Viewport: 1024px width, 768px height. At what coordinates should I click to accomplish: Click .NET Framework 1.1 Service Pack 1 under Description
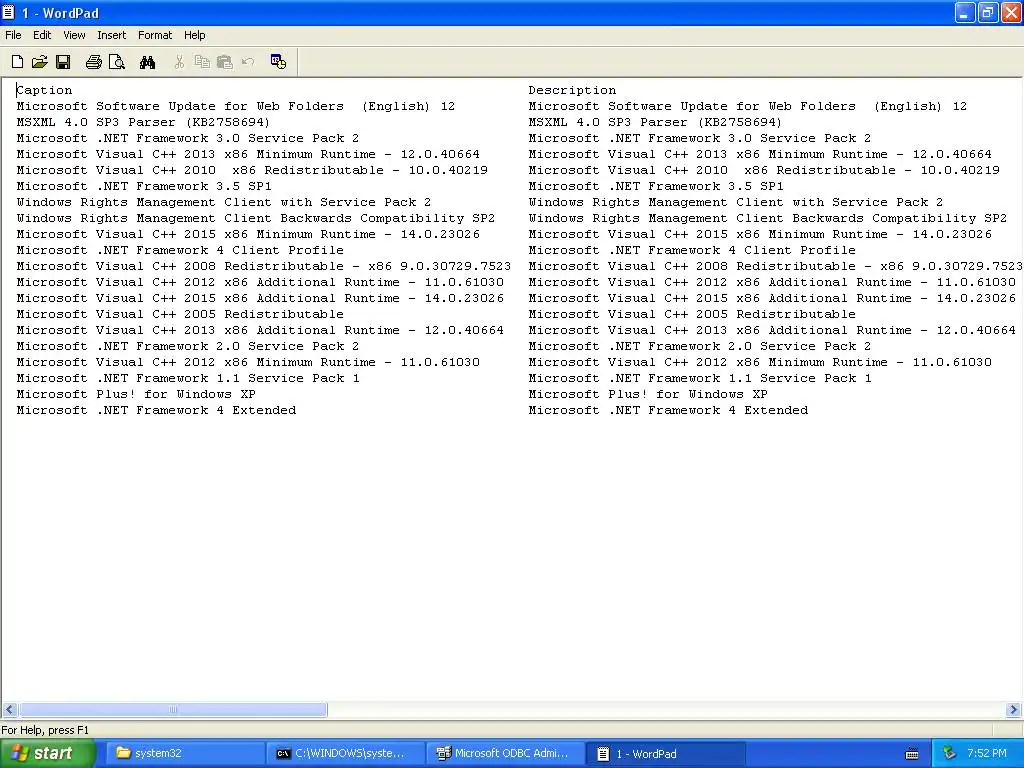point(700,378)
